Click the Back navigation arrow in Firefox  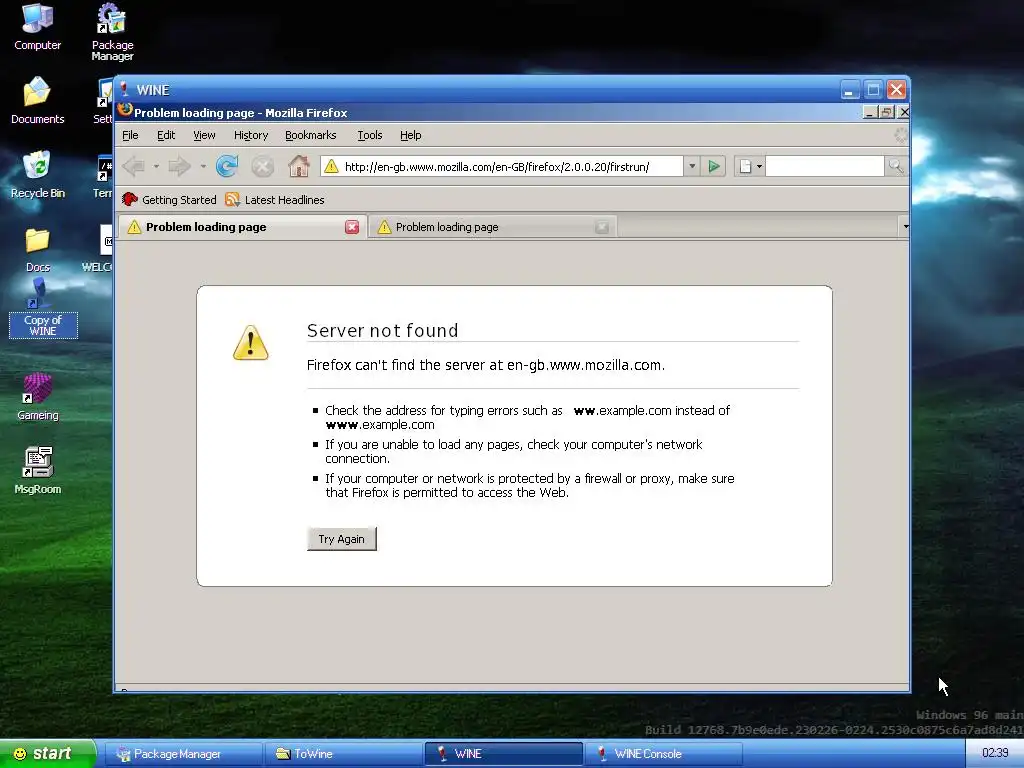[135, 167]
